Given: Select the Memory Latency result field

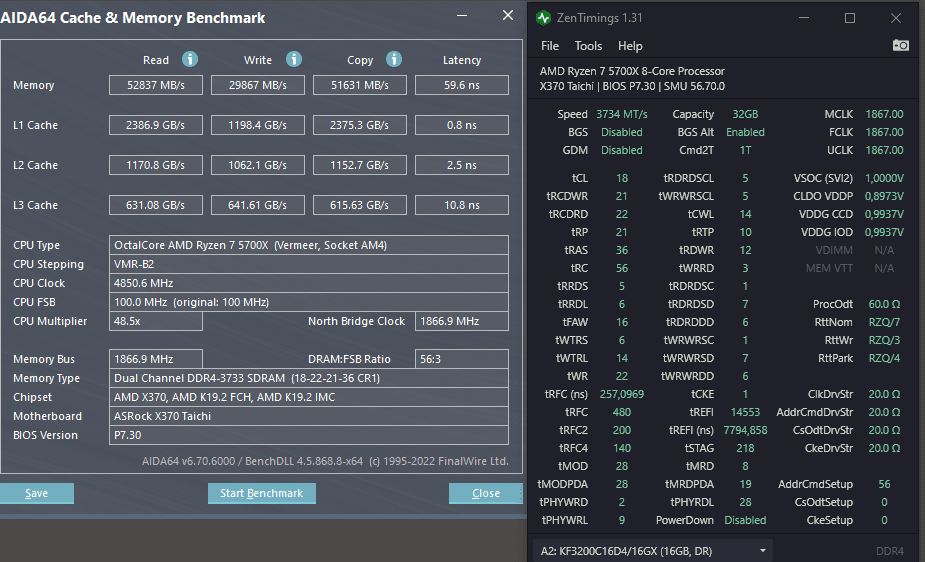Looking at the screenshot, I should tap(461, 85).
